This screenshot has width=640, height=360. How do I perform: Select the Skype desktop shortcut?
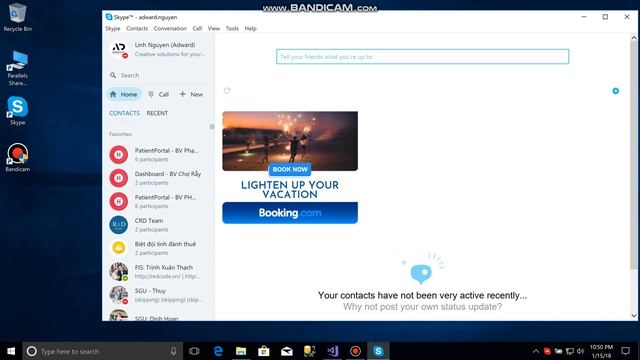click(17, 111)
